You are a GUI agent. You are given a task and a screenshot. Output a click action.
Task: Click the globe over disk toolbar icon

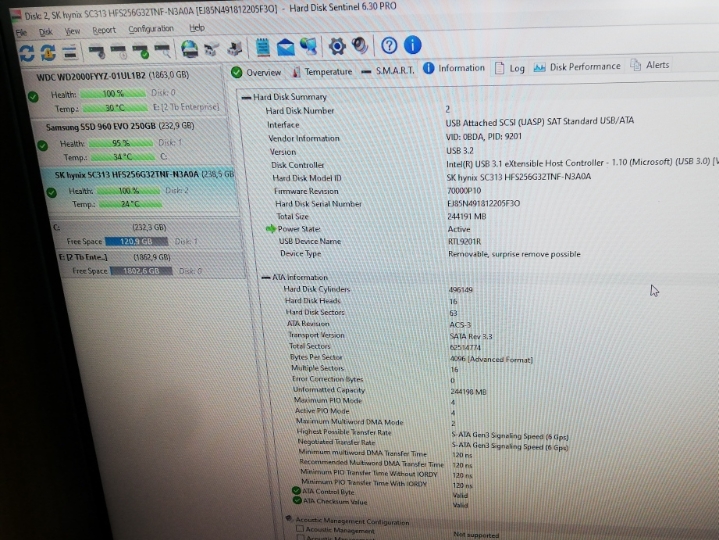[189, 49]
